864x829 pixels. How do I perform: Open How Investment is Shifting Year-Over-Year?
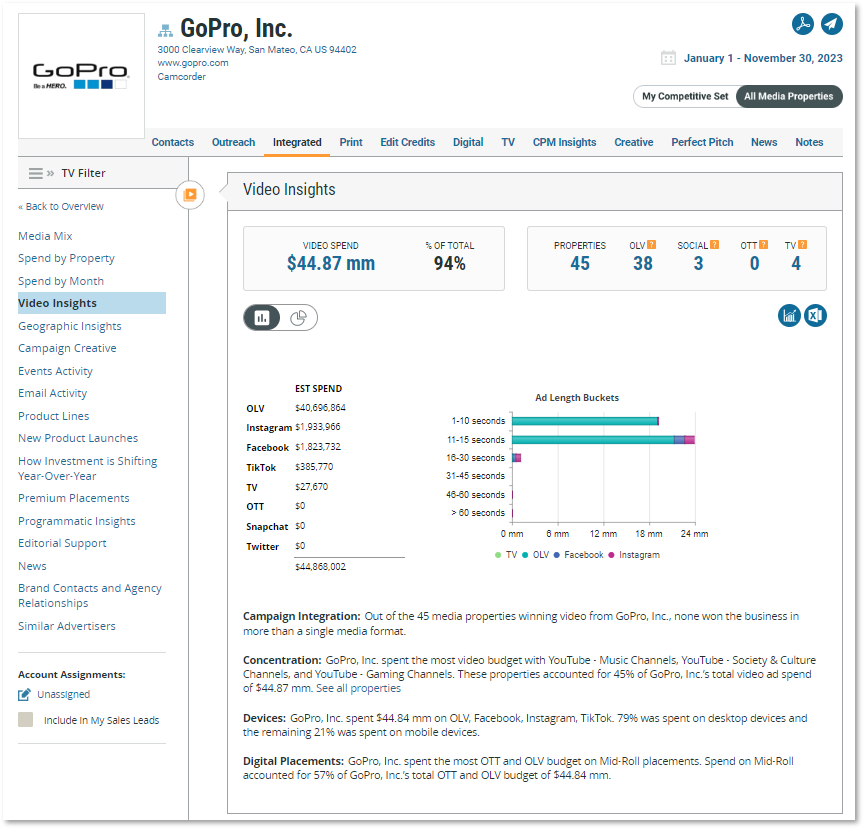click(x=88, y=469)
